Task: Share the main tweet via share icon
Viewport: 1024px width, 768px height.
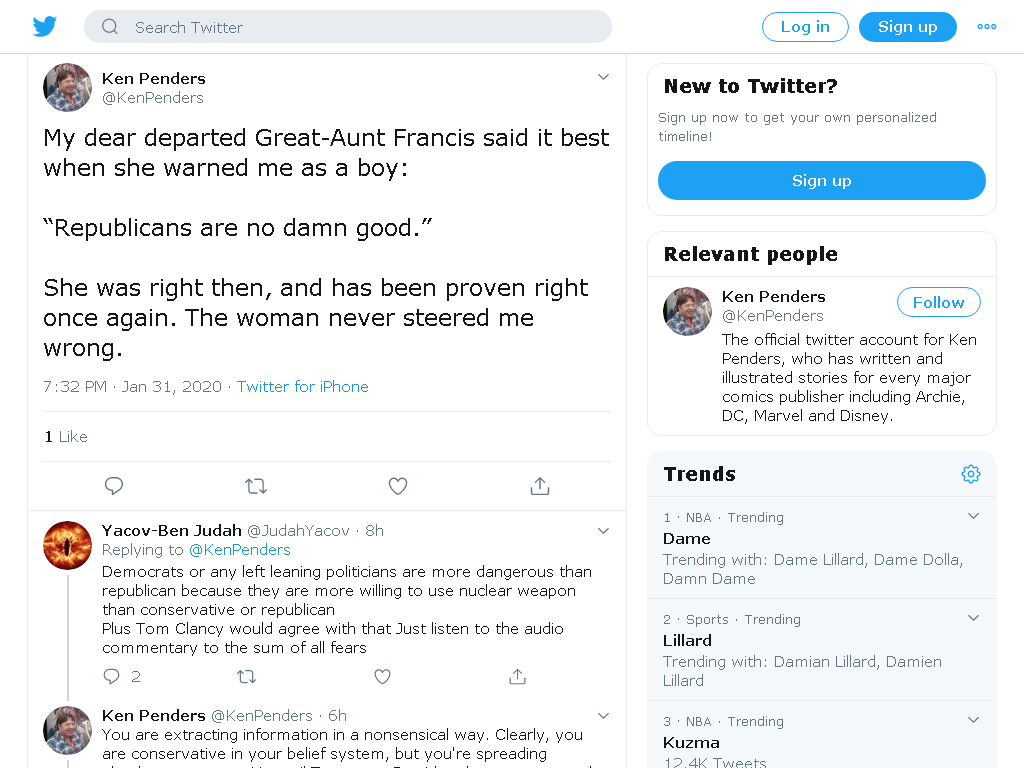Action: click(x=540, y=486)
